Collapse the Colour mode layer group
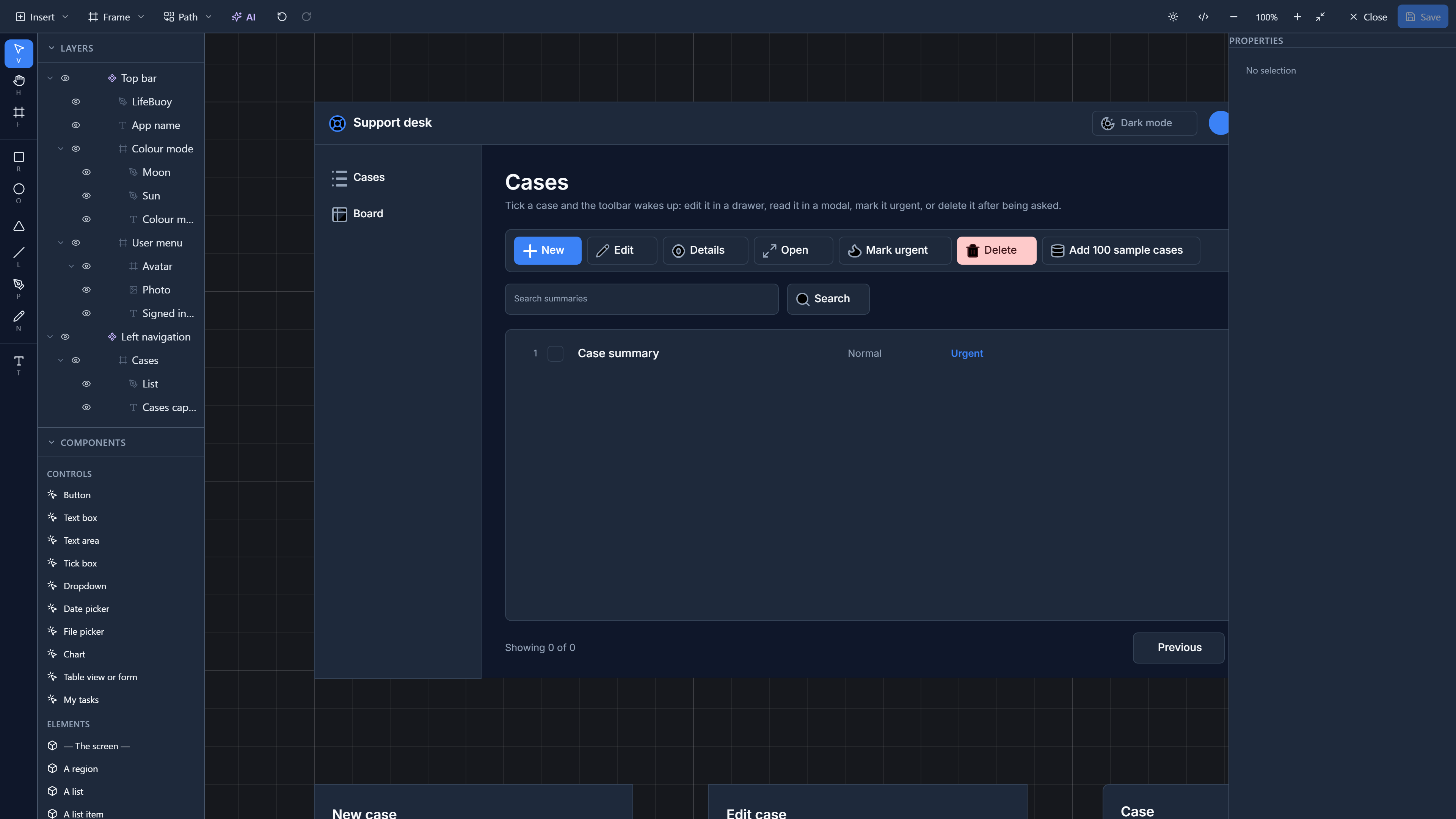The image size is (1456, 819). (x=61, y=149)
